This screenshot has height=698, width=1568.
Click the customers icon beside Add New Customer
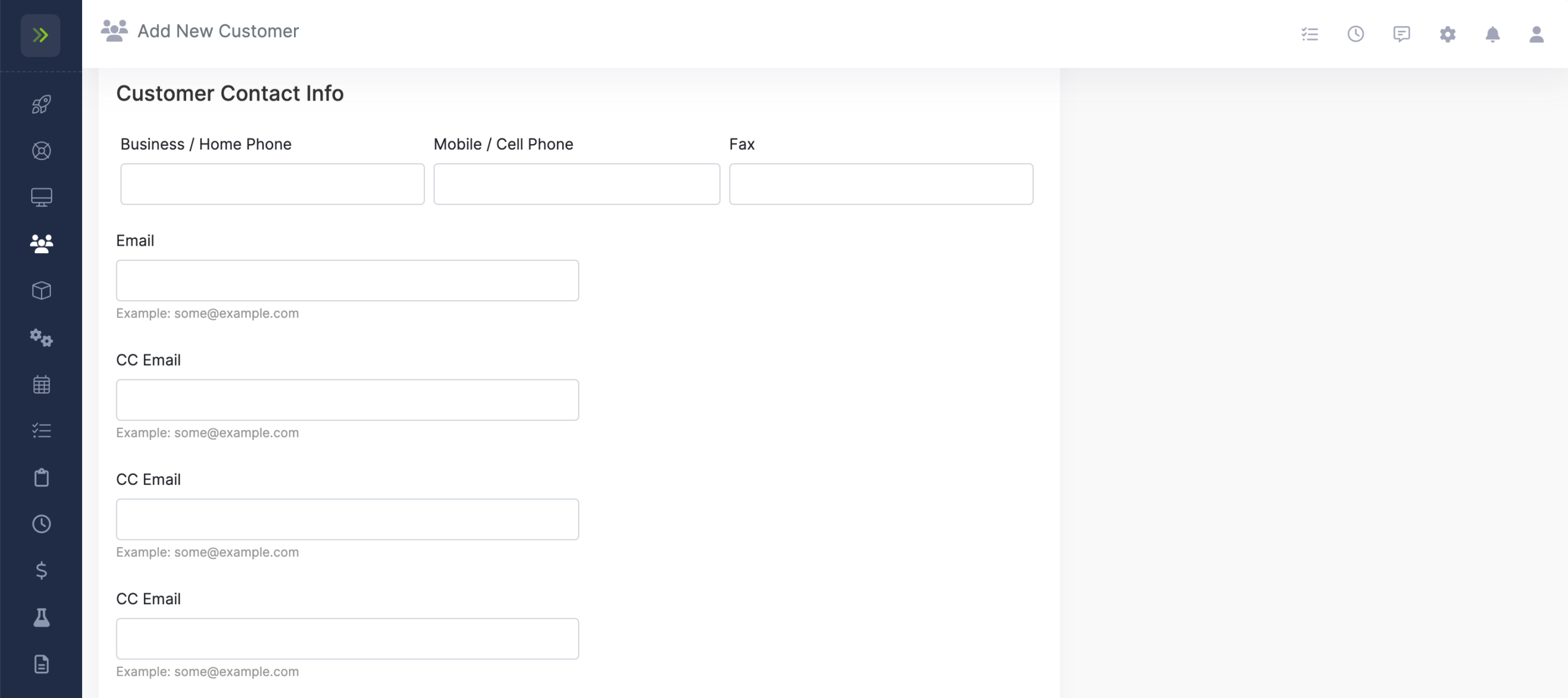coord(114,31)
